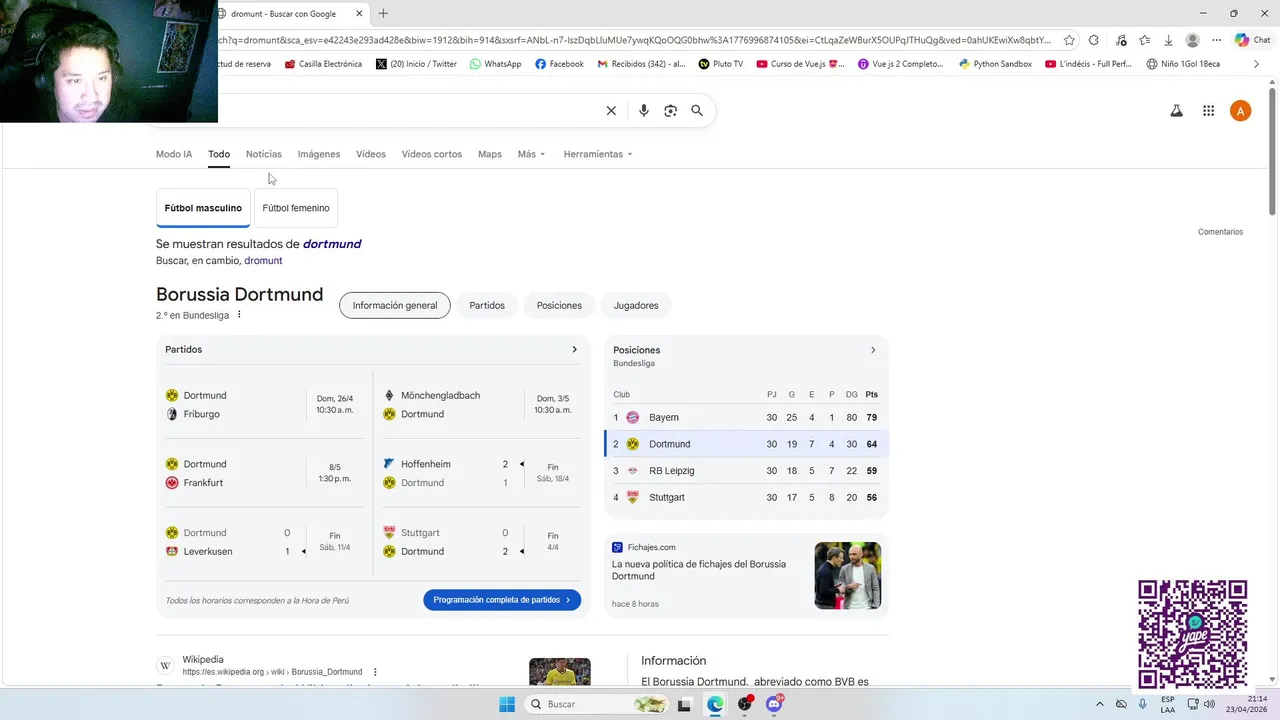Open the Copilot Chat button

1253,40
